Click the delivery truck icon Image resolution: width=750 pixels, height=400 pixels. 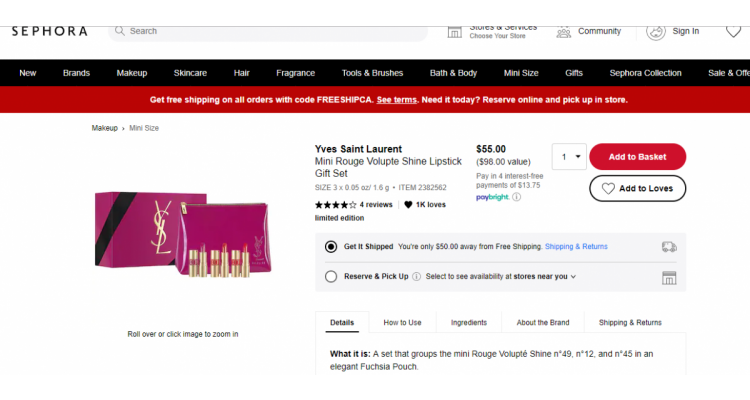point(669,247)
